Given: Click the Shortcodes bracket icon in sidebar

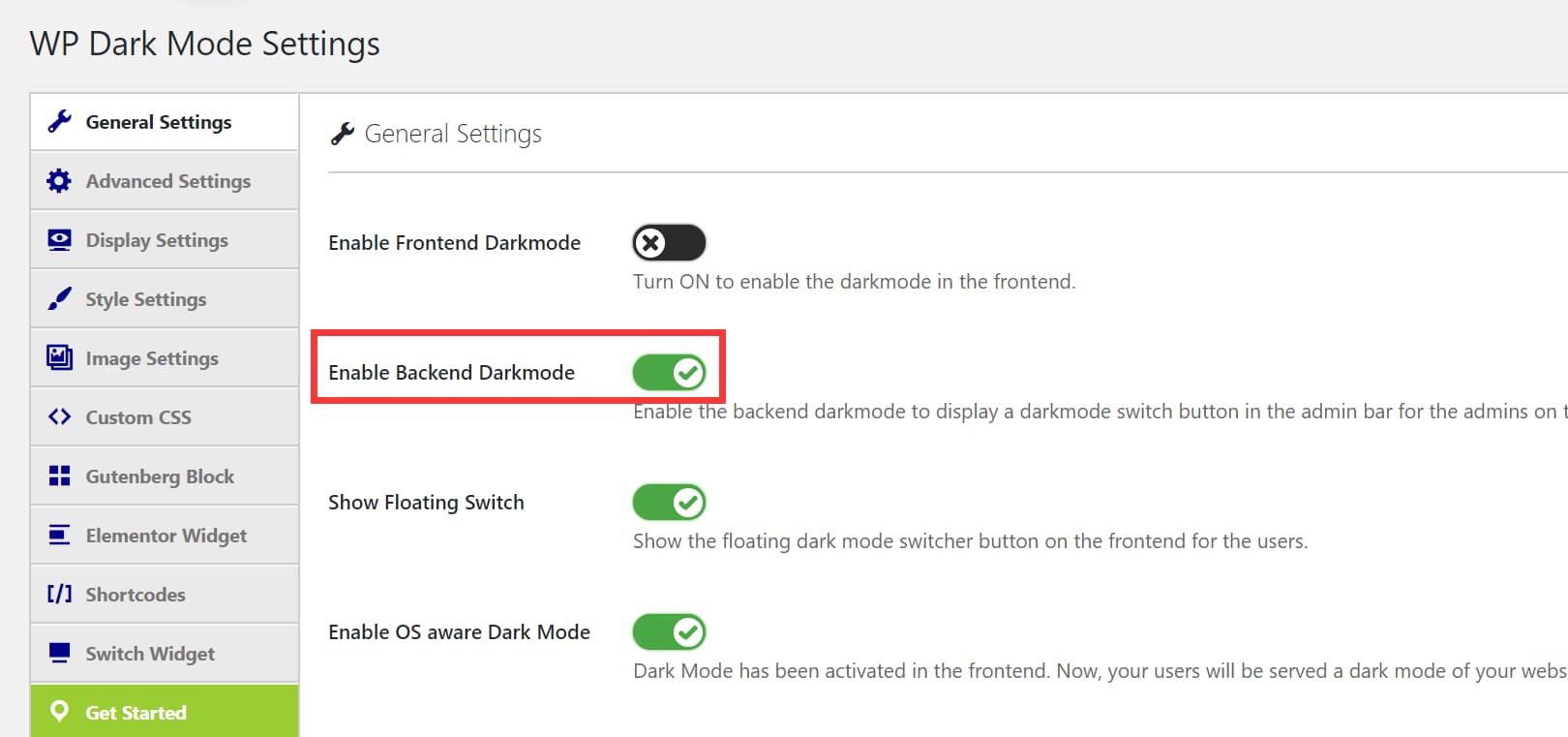Looking at the screenshot, I should click(59, 595).
